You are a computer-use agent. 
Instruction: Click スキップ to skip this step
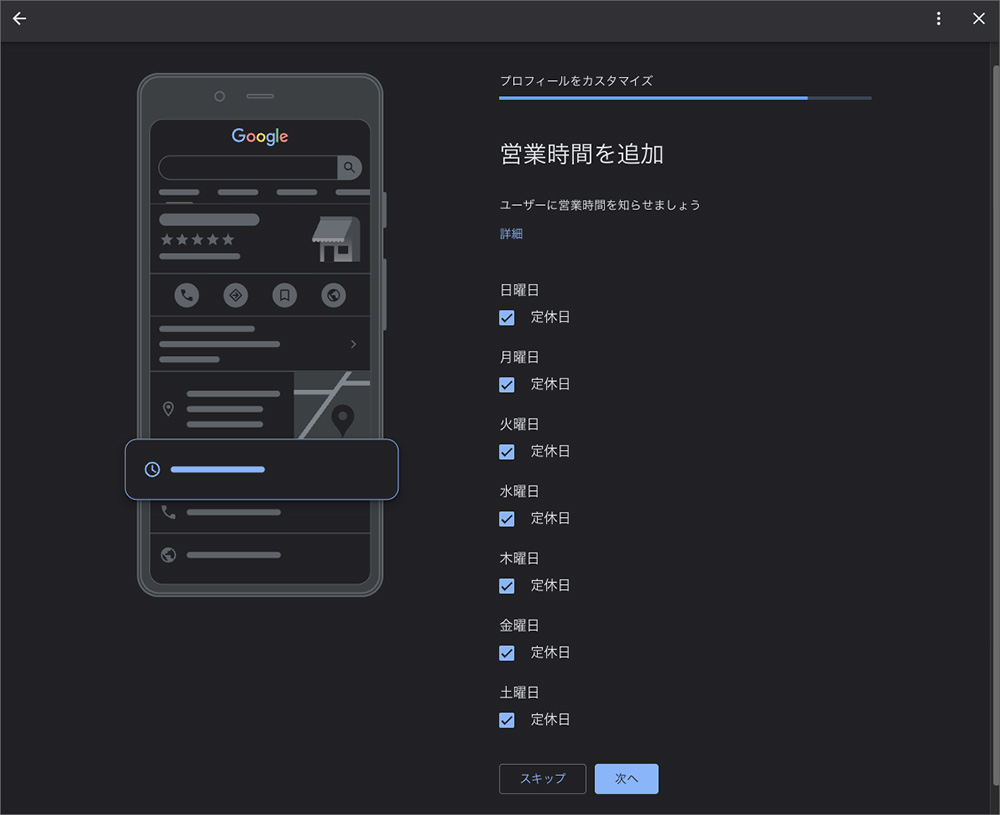click(542, 778)
